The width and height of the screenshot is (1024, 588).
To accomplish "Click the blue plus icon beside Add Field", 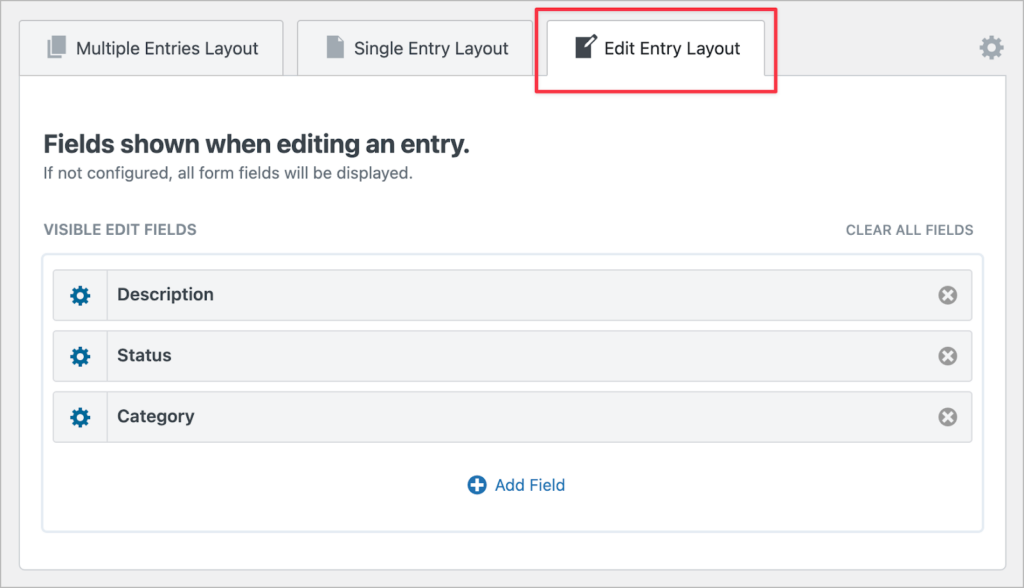I will click(x=477, y=484).
